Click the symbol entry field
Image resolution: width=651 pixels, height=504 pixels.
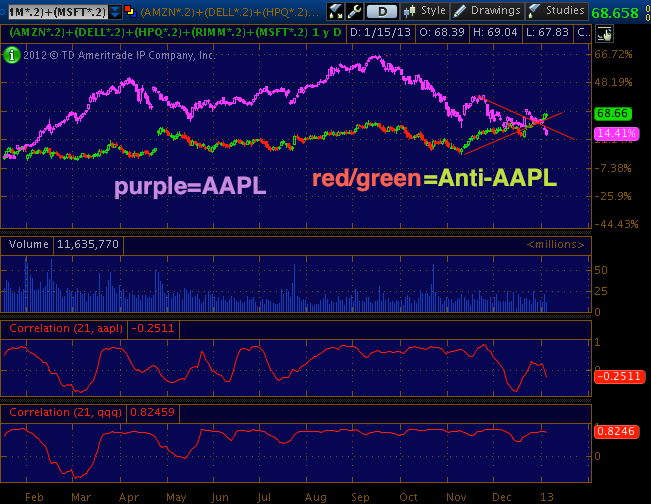(57, 12)
